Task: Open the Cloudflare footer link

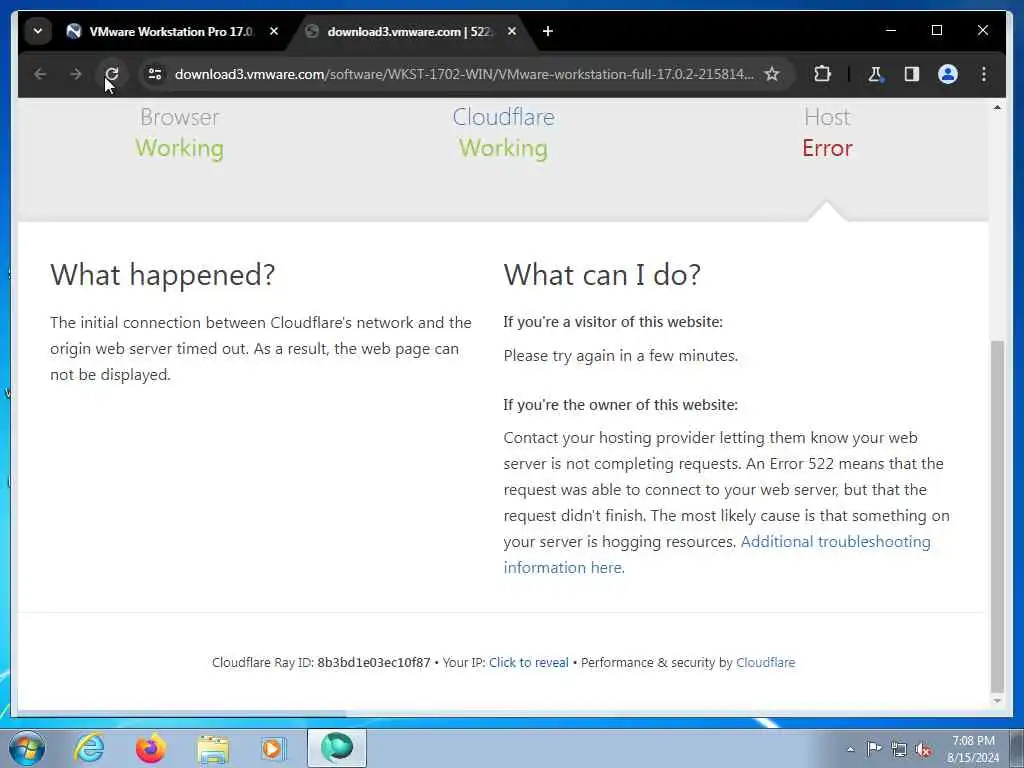Action: click(x=765, y=662)
